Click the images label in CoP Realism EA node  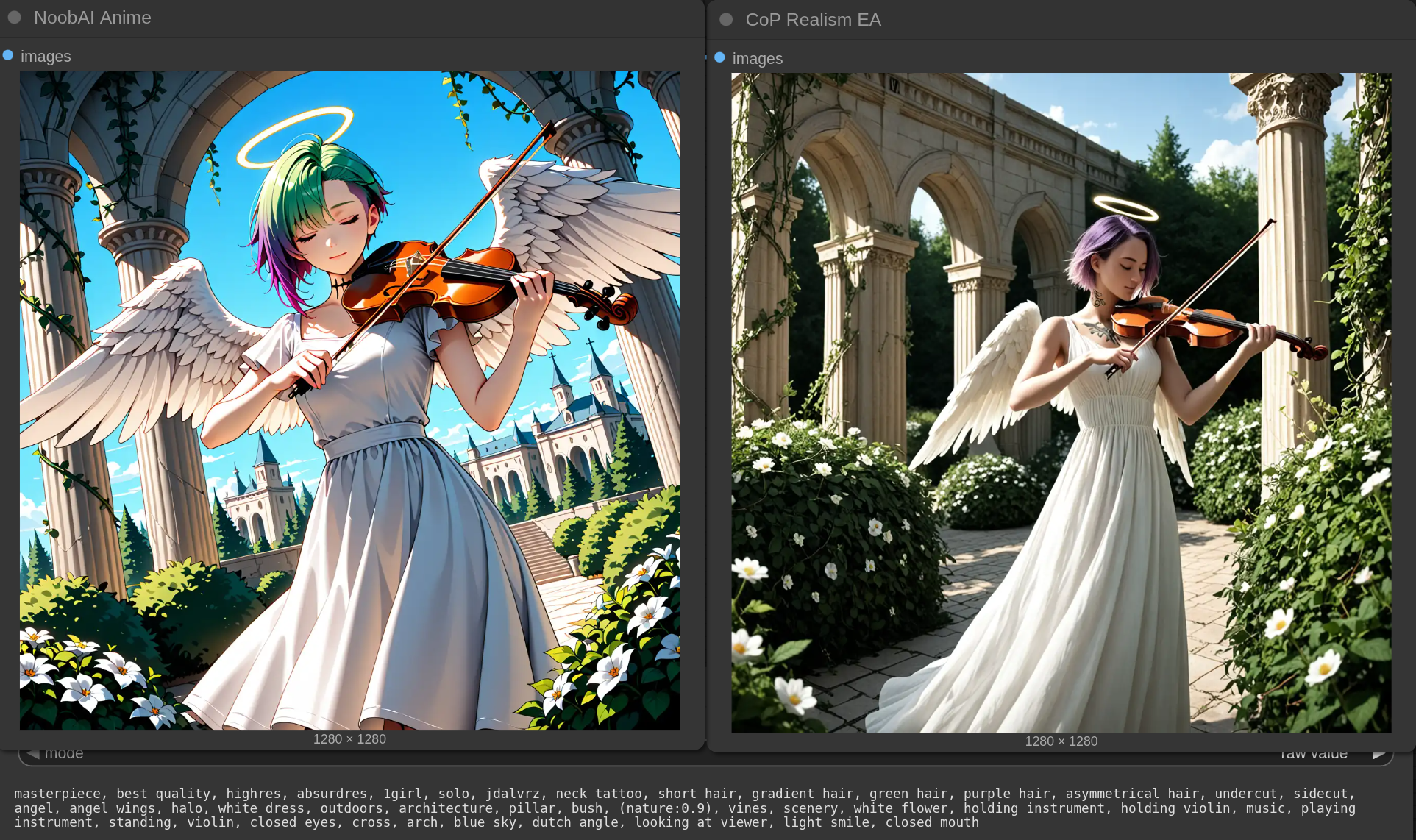(757, 59)
